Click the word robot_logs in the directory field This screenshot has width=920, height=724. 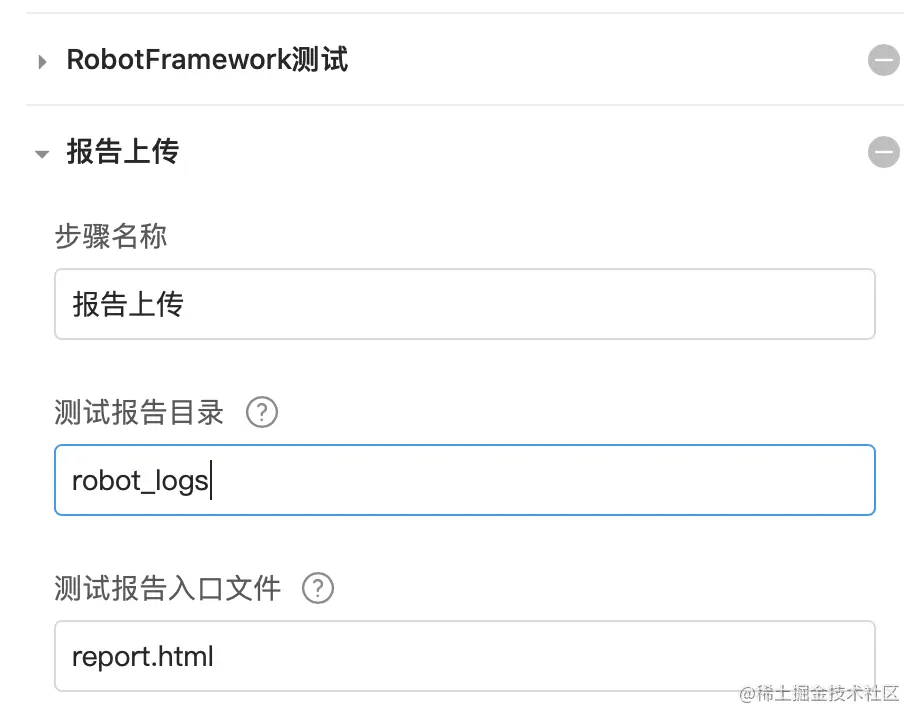[140, 481]
